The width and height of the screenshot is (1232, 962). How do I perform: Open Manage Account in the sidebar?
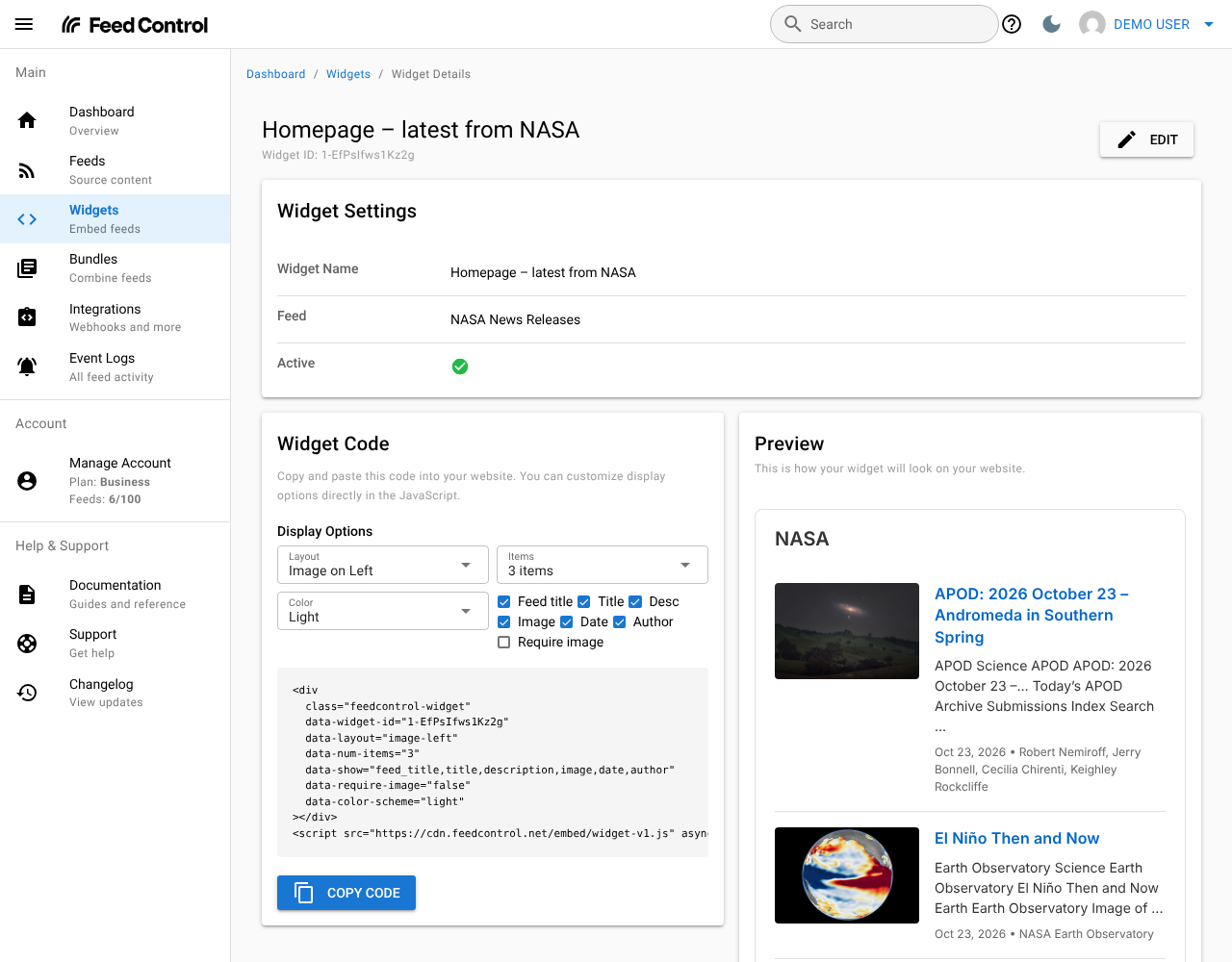click(x=115, y=480)
